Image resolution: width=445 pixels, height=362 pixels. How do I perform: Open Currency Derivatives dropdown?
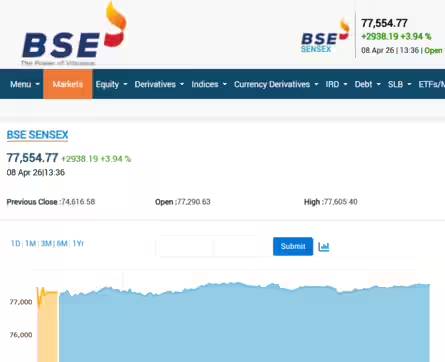(x=276, y=84)
